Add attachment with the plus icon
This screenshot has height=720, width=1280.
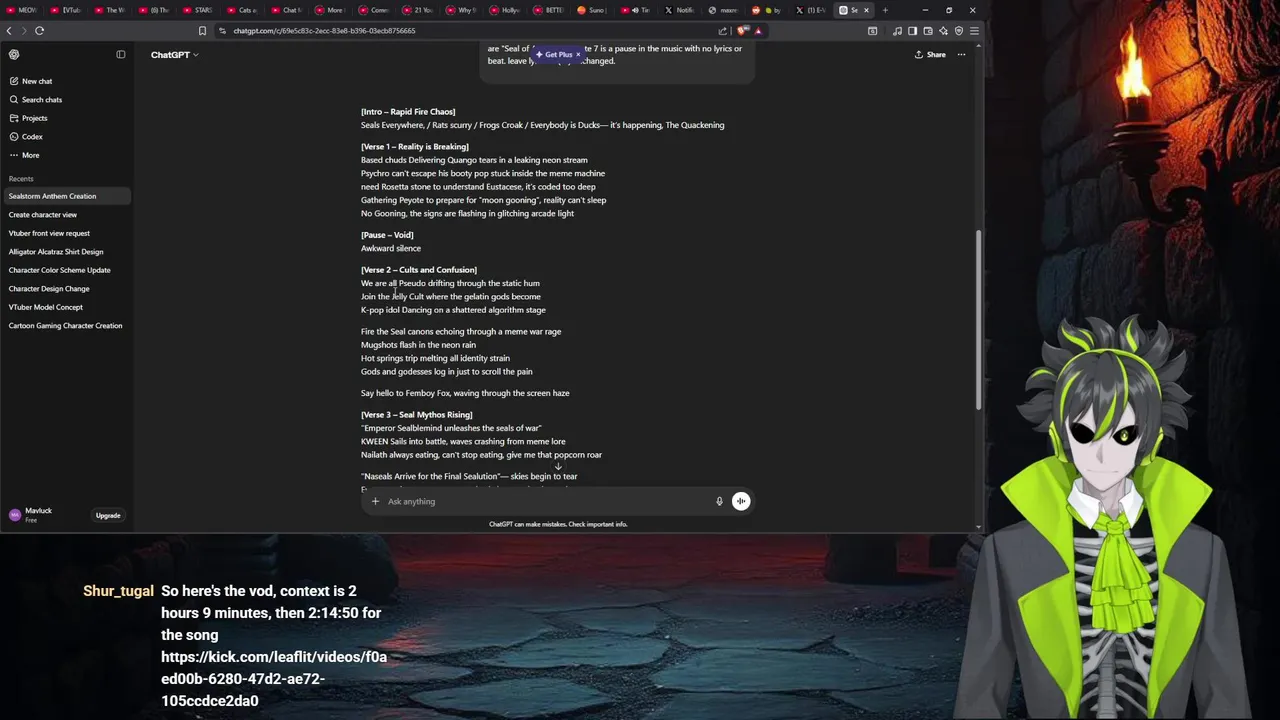point(375,501)
